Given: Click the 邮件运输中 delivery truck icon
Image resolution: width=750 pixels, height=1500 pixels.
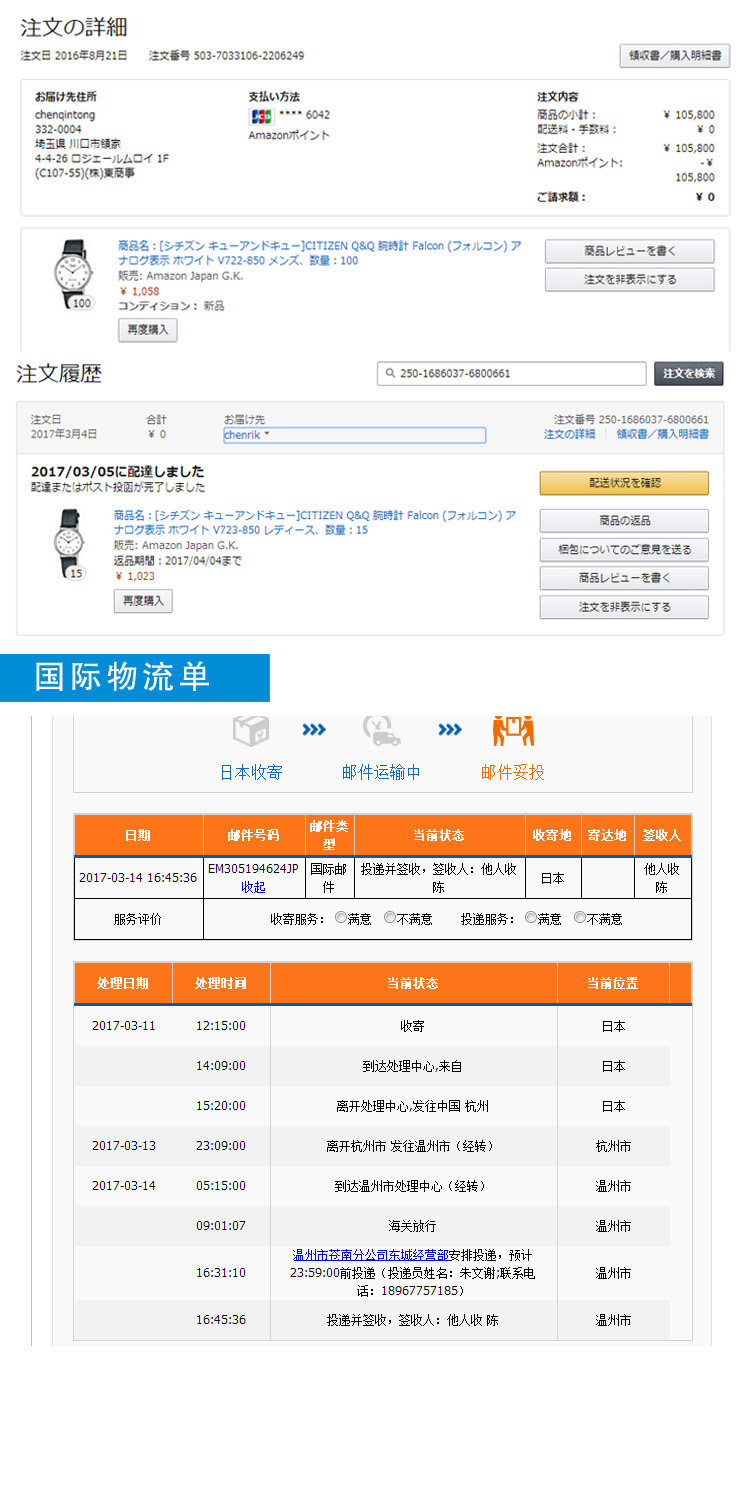Looking at the screenshot, I should coord(381,730).
